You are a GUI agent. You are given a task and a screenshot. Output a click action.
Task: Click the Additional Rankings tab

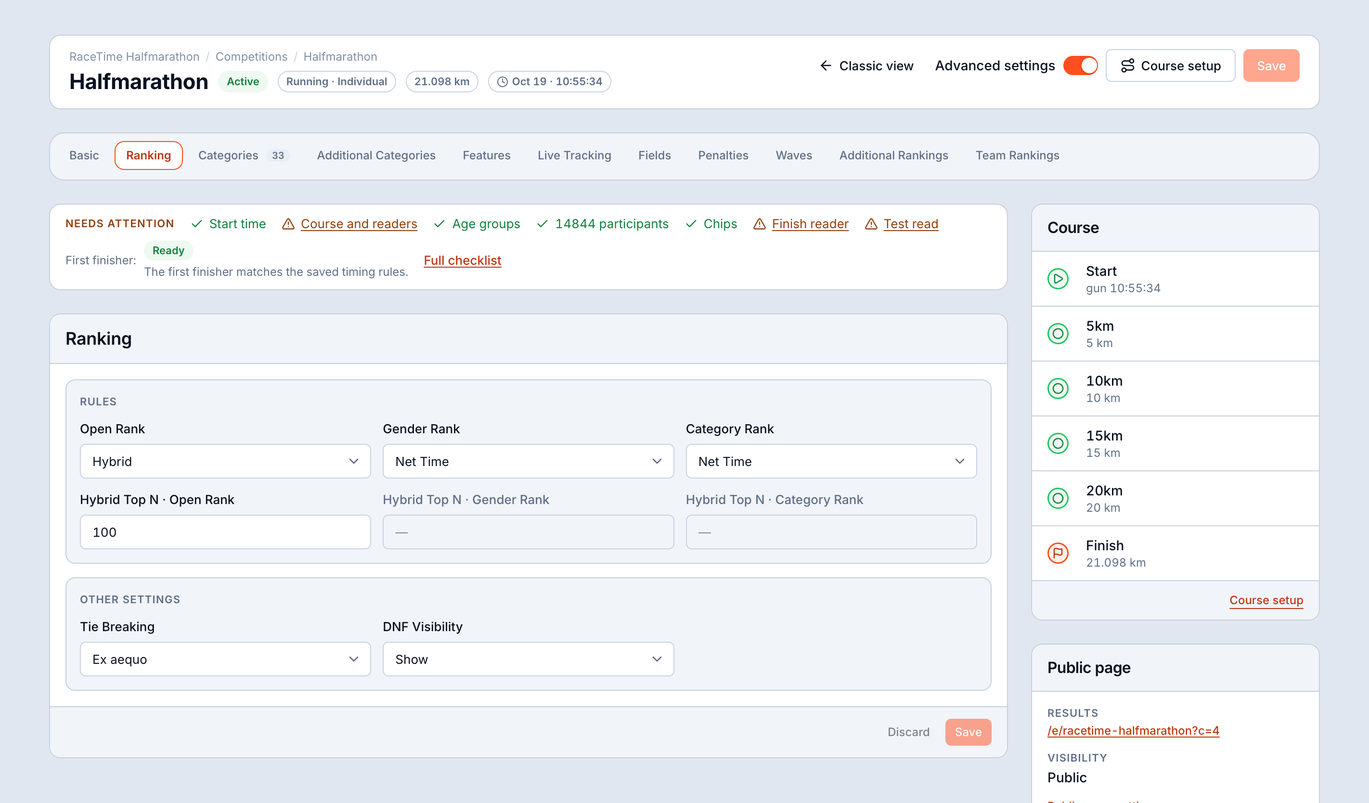coord(893,156)
